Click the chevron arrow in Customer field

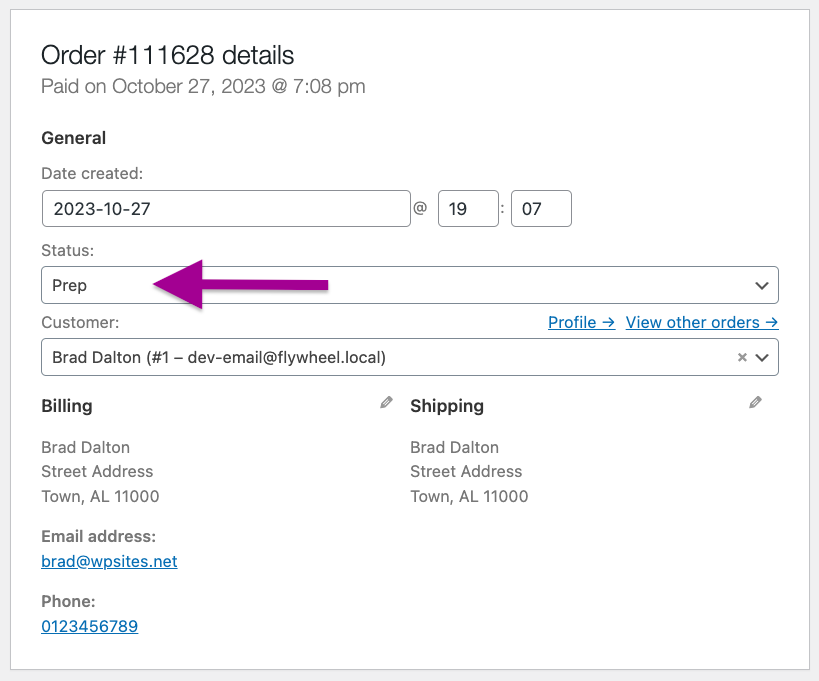762,357
